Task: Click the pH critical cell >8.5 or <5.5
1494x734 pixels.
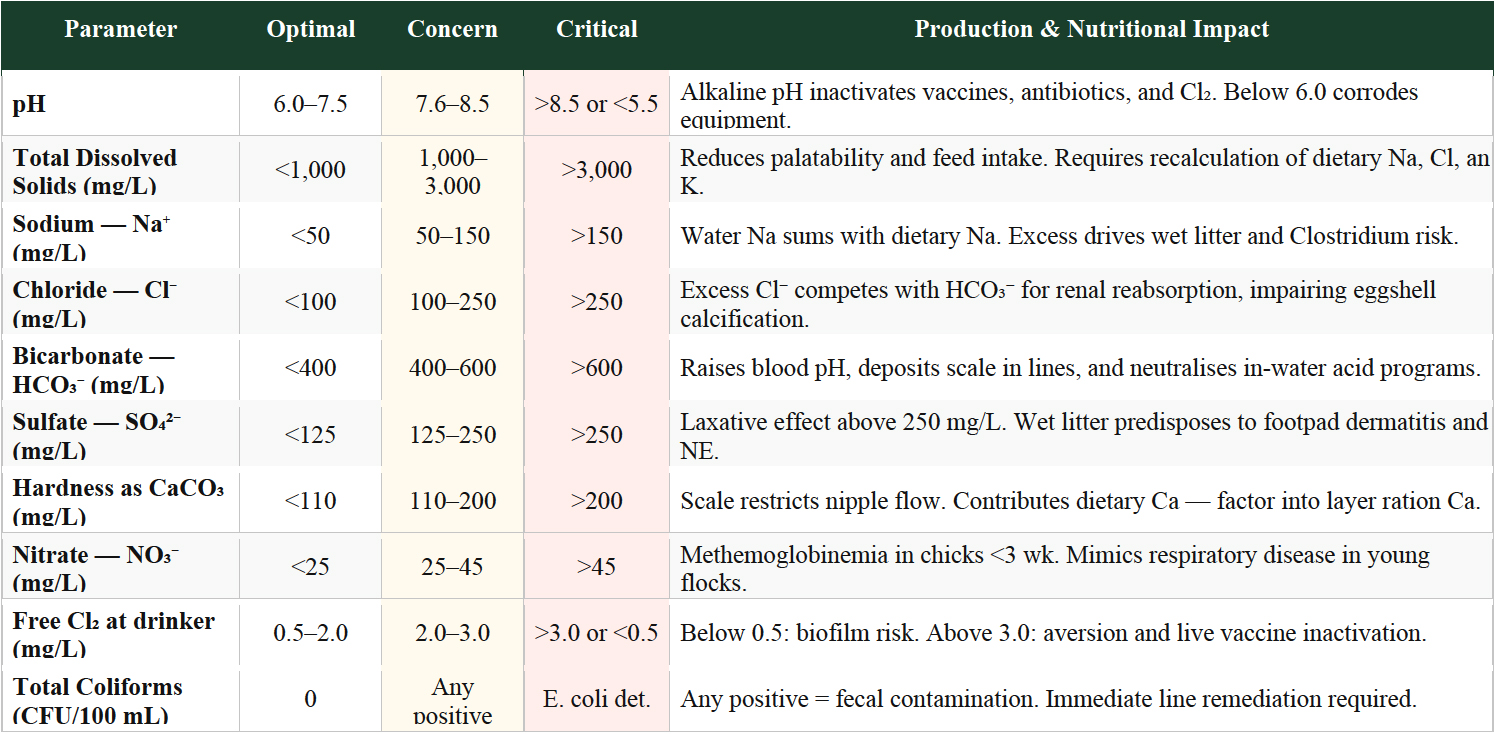Action: [x=597, y=104]
